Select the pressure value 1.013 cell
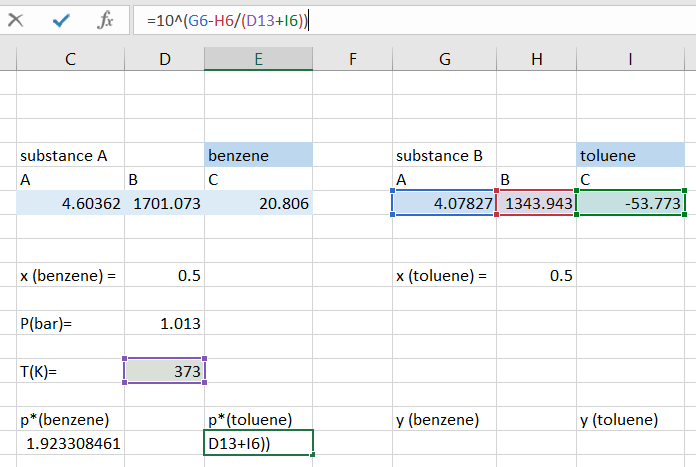The image size is (696, 467). coord(165,323)
